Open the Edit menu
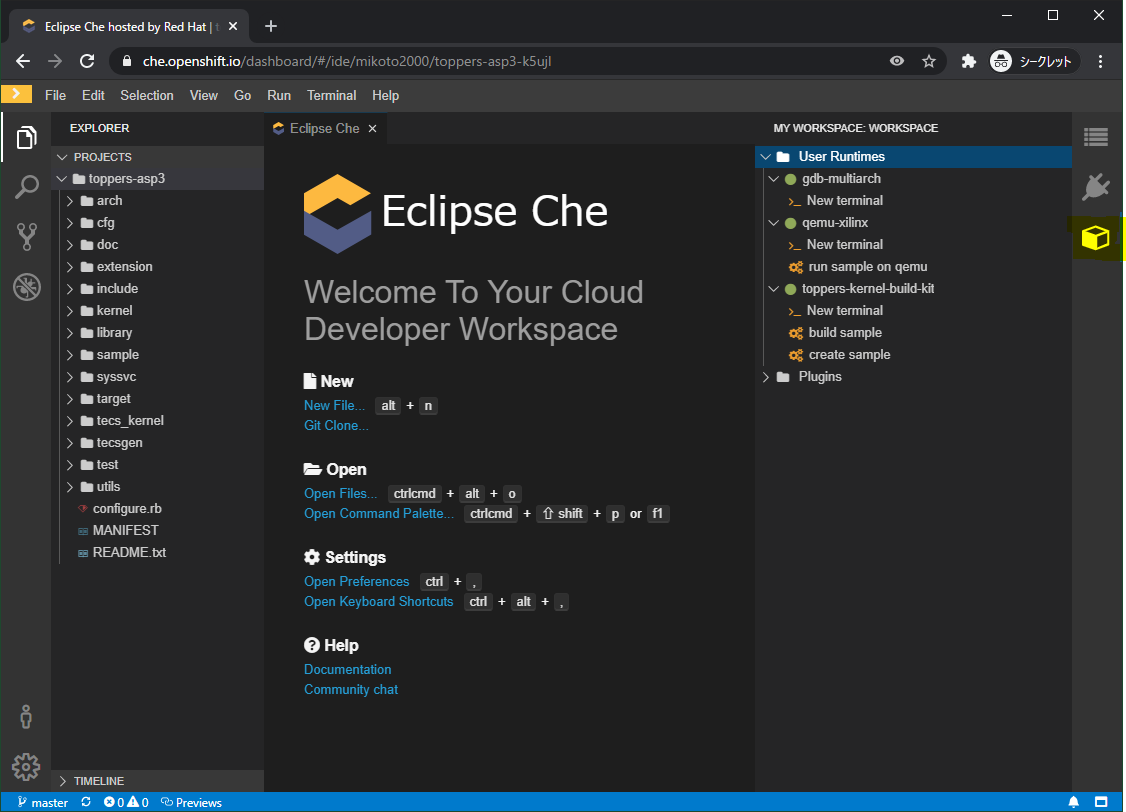The width and height of the screenshot is (1126, 812). coord(93,95)
